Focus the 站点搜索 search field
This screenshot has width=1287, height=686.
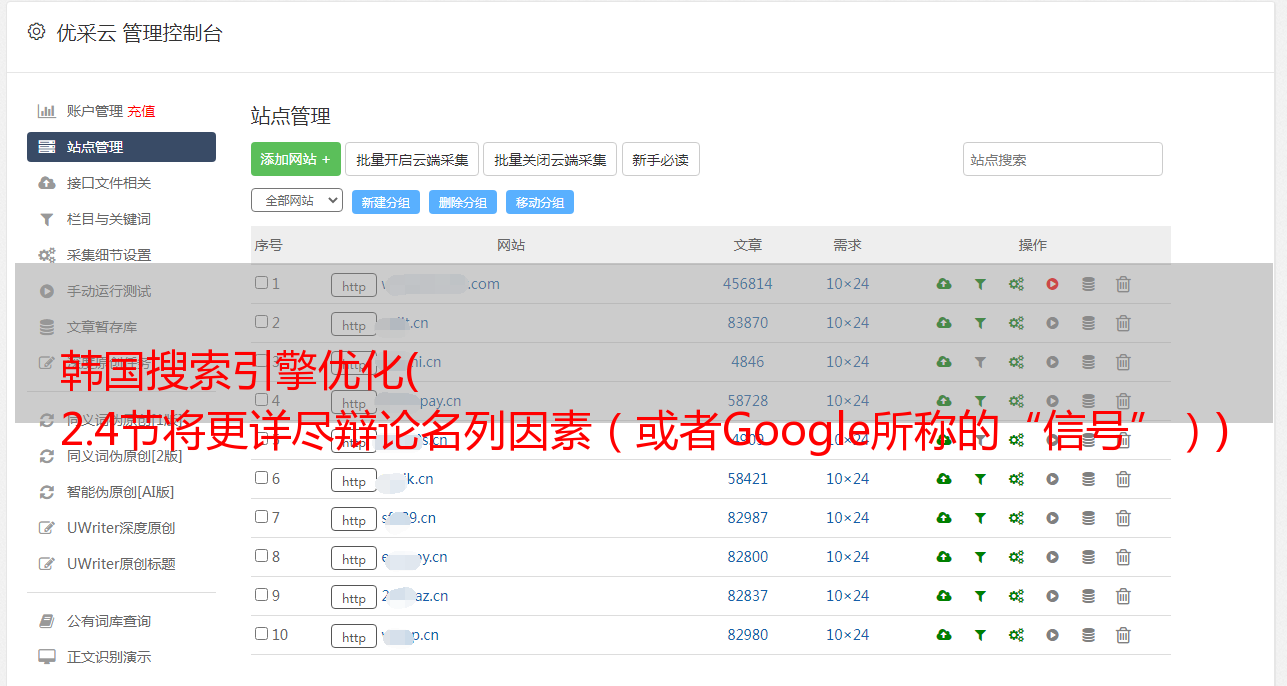(1063, 159)
